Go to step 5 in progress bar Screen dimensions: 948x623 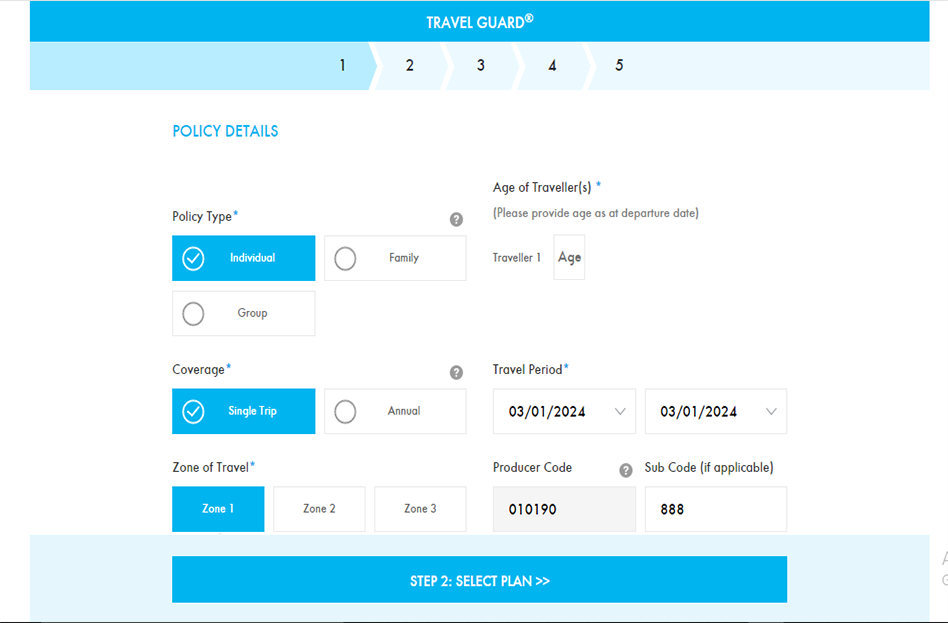[619, 65]
